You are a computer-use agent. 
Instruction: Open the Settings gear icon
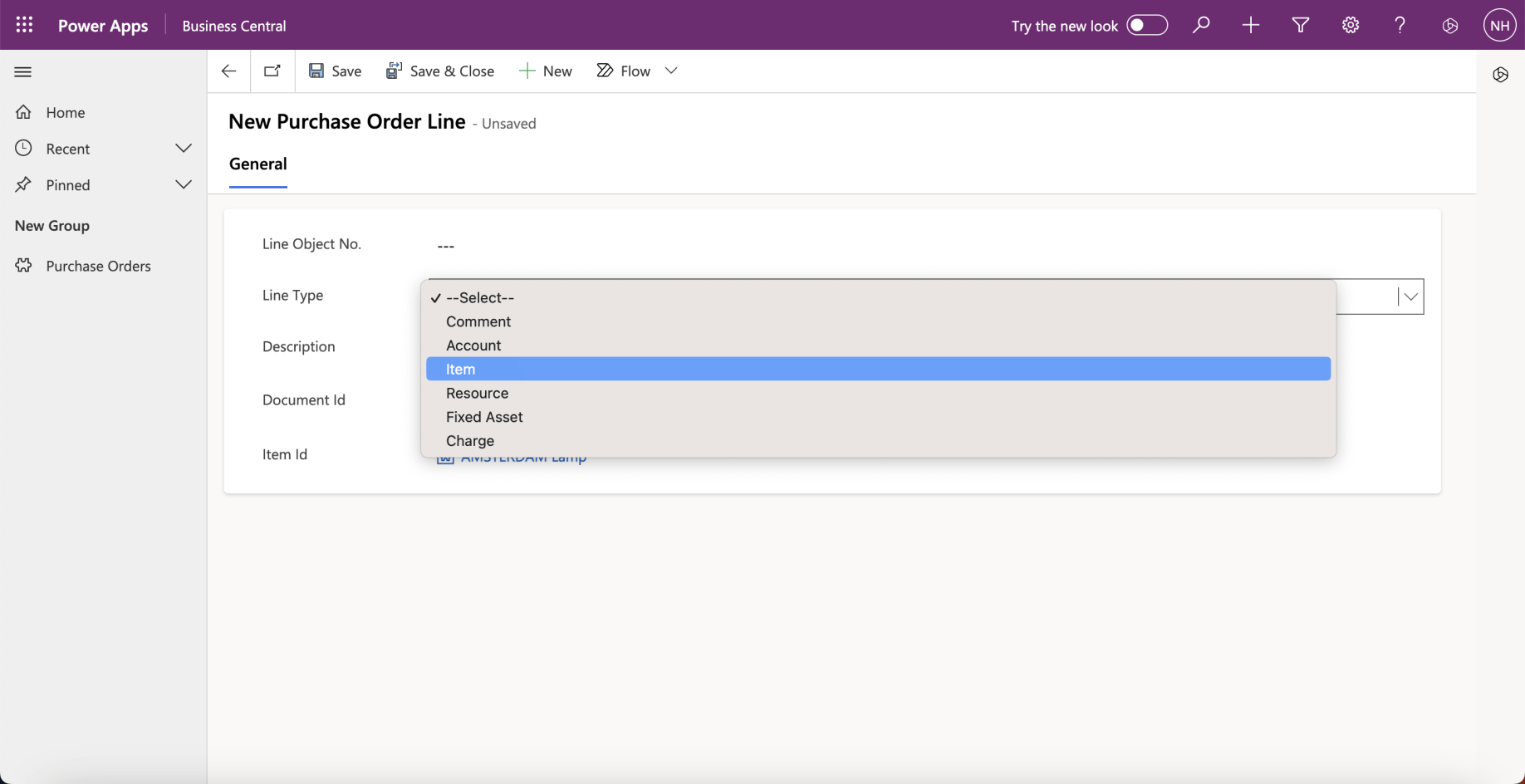click(1351, 25)
